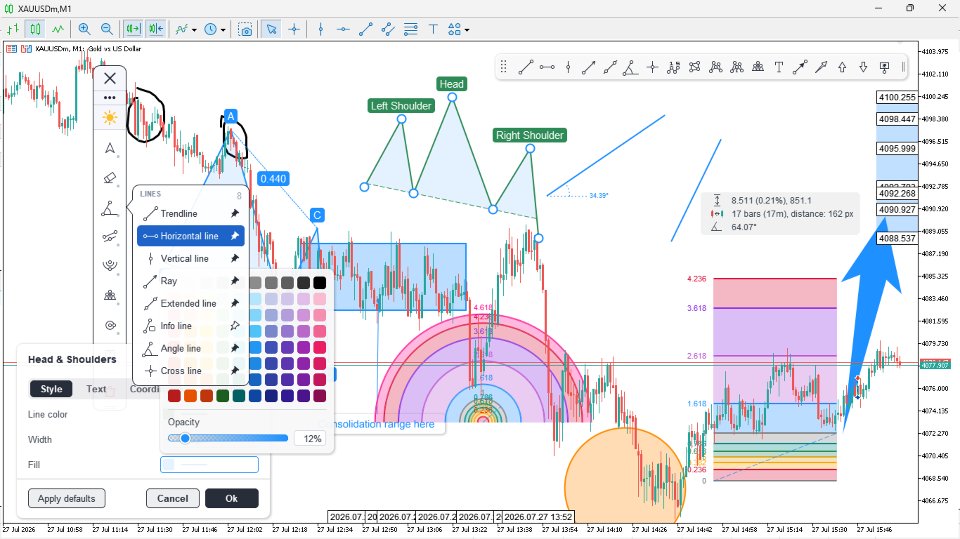Choose Ray from Lines menu
The width and height of the screenshot is (960, 539).
[x=190, y=281]
